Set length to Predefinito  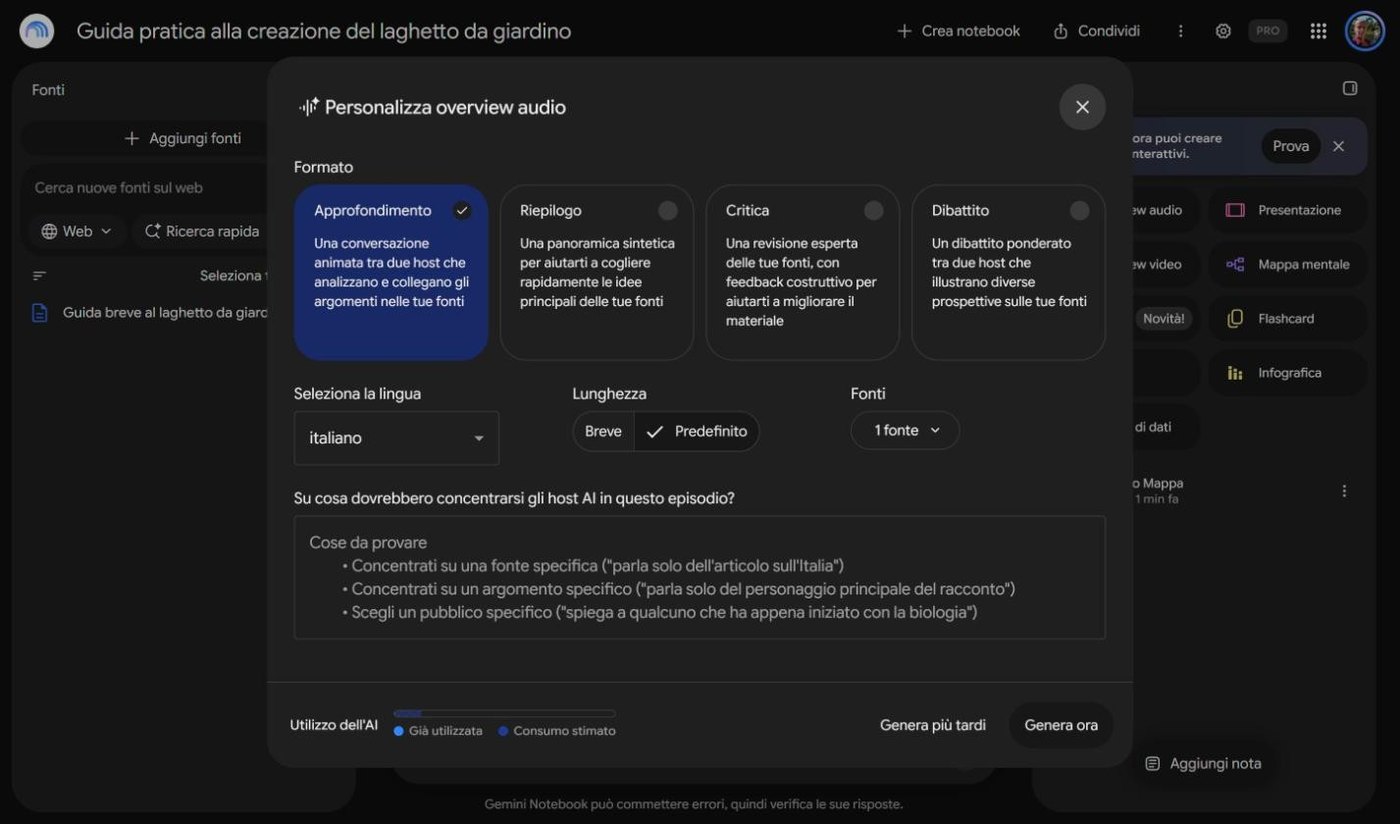(697, 431)
